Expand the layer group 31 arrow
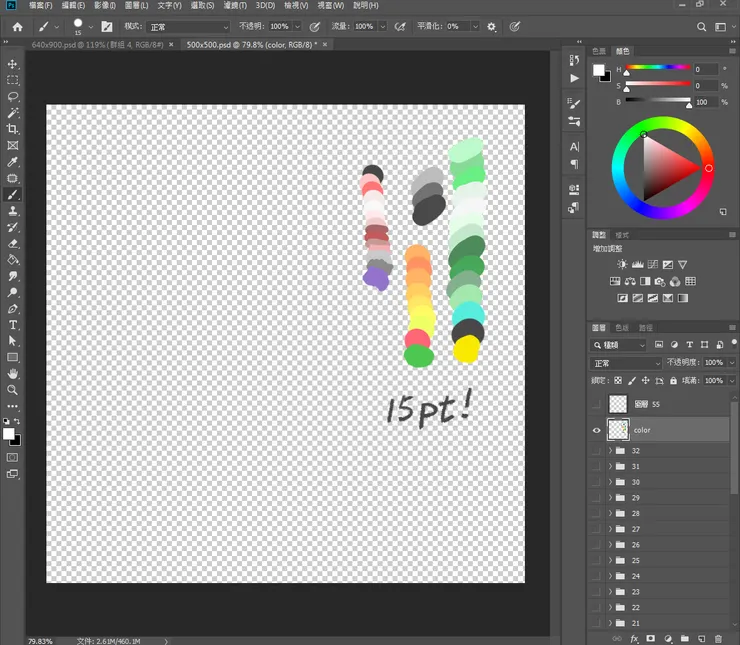The image size is (740, 645). 610,467
